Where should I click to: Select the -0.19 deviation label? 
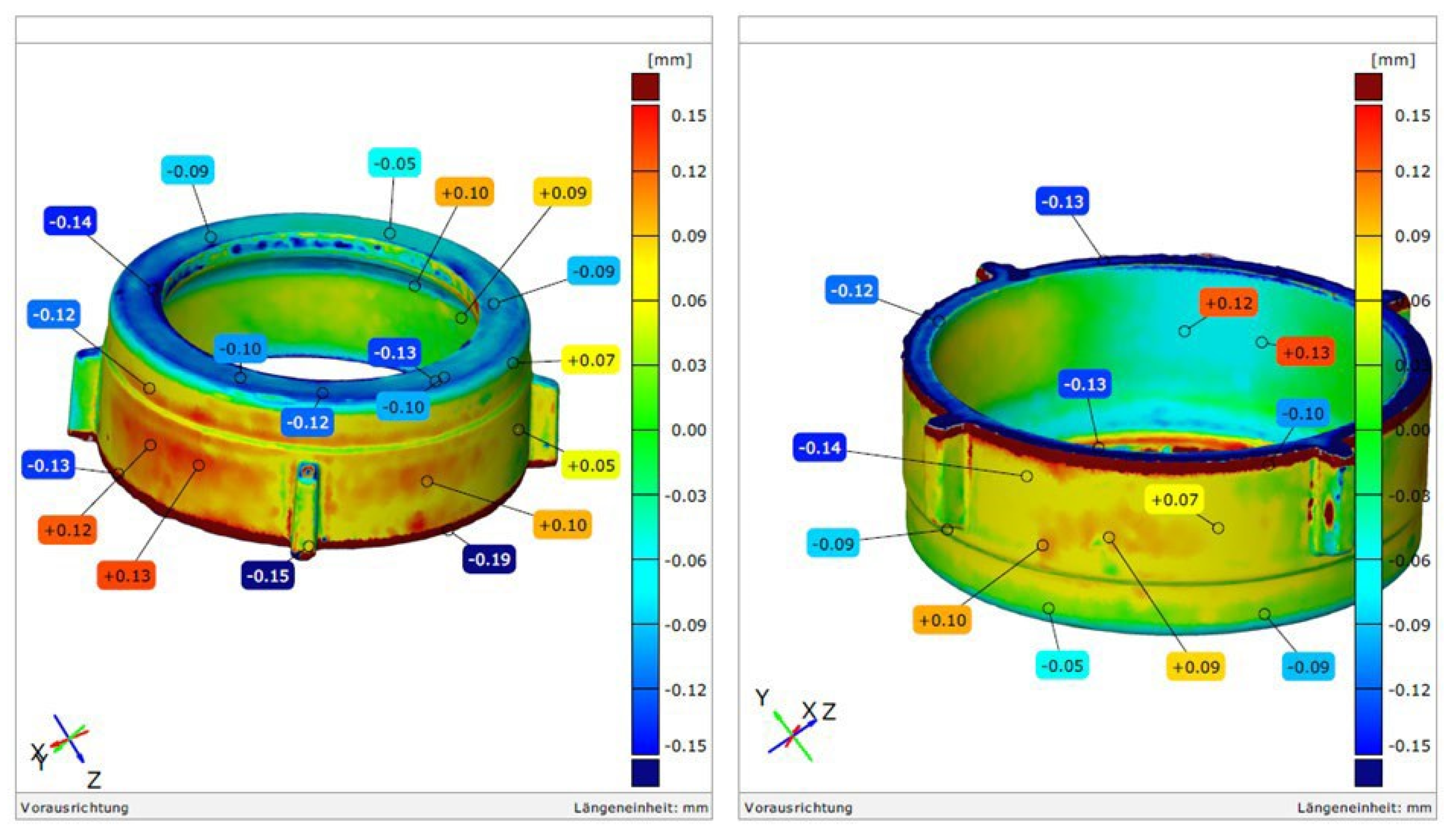click(489, 559)
